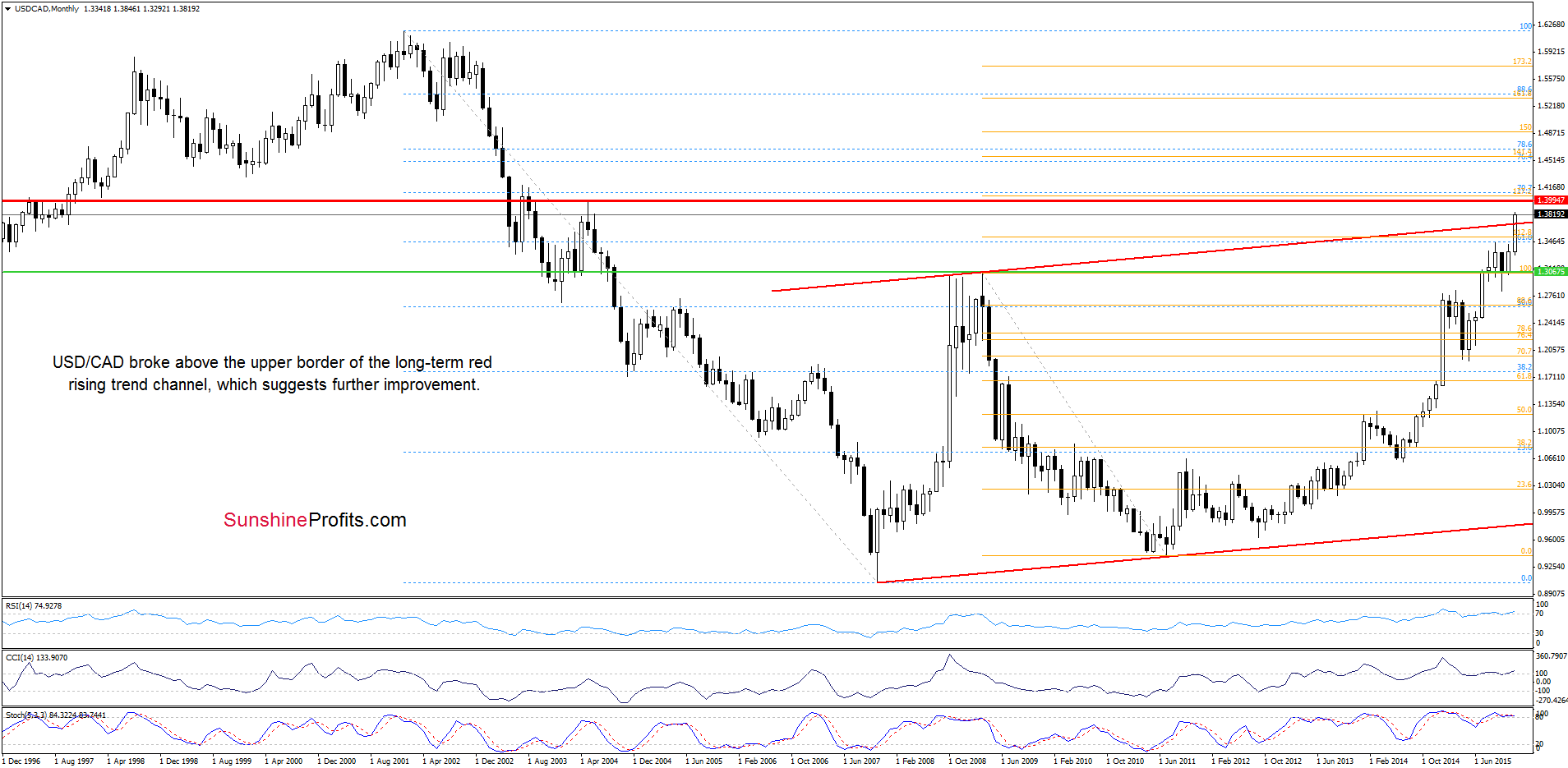
Task: Click the 1 Jun 2009 date label
Action: point(1020,761)
